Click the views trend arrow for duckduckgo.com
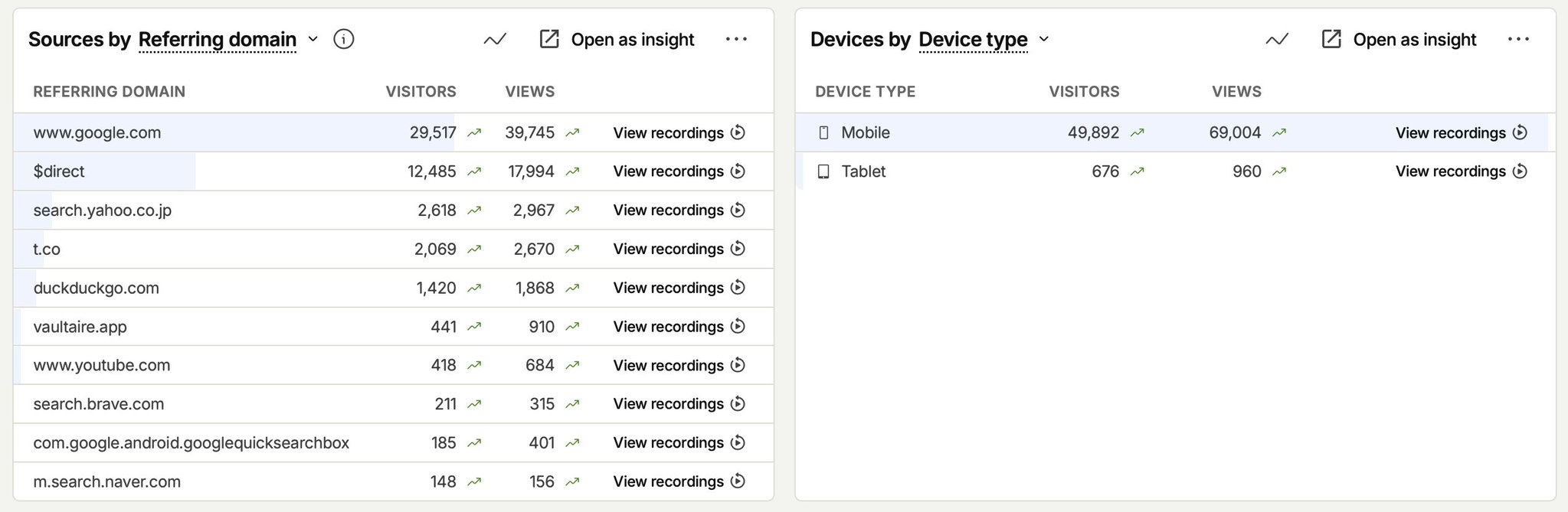Viewport: 1568px width, 512px height. coord(572,288)
